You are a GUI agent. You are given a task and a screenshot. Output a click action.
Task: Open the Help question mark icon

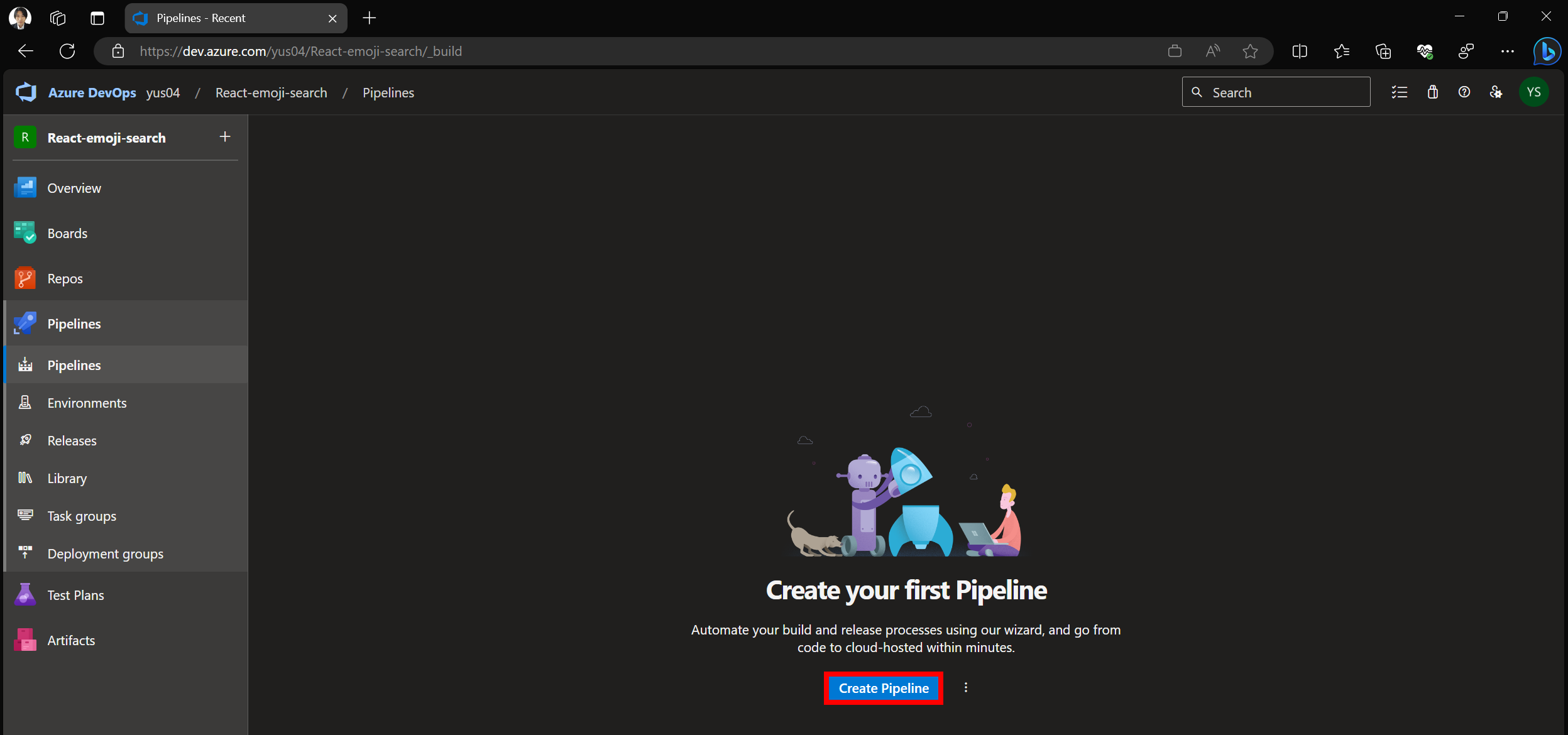point(1464,92)
